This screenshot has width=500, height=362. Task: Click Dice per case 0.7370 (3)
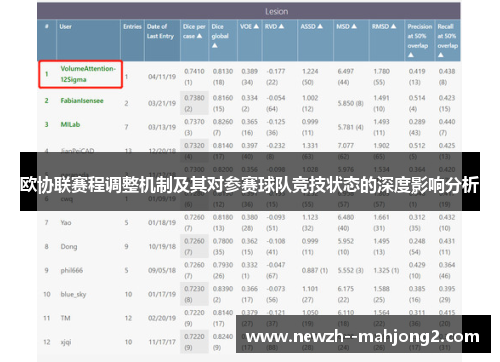tap(194, 127)
